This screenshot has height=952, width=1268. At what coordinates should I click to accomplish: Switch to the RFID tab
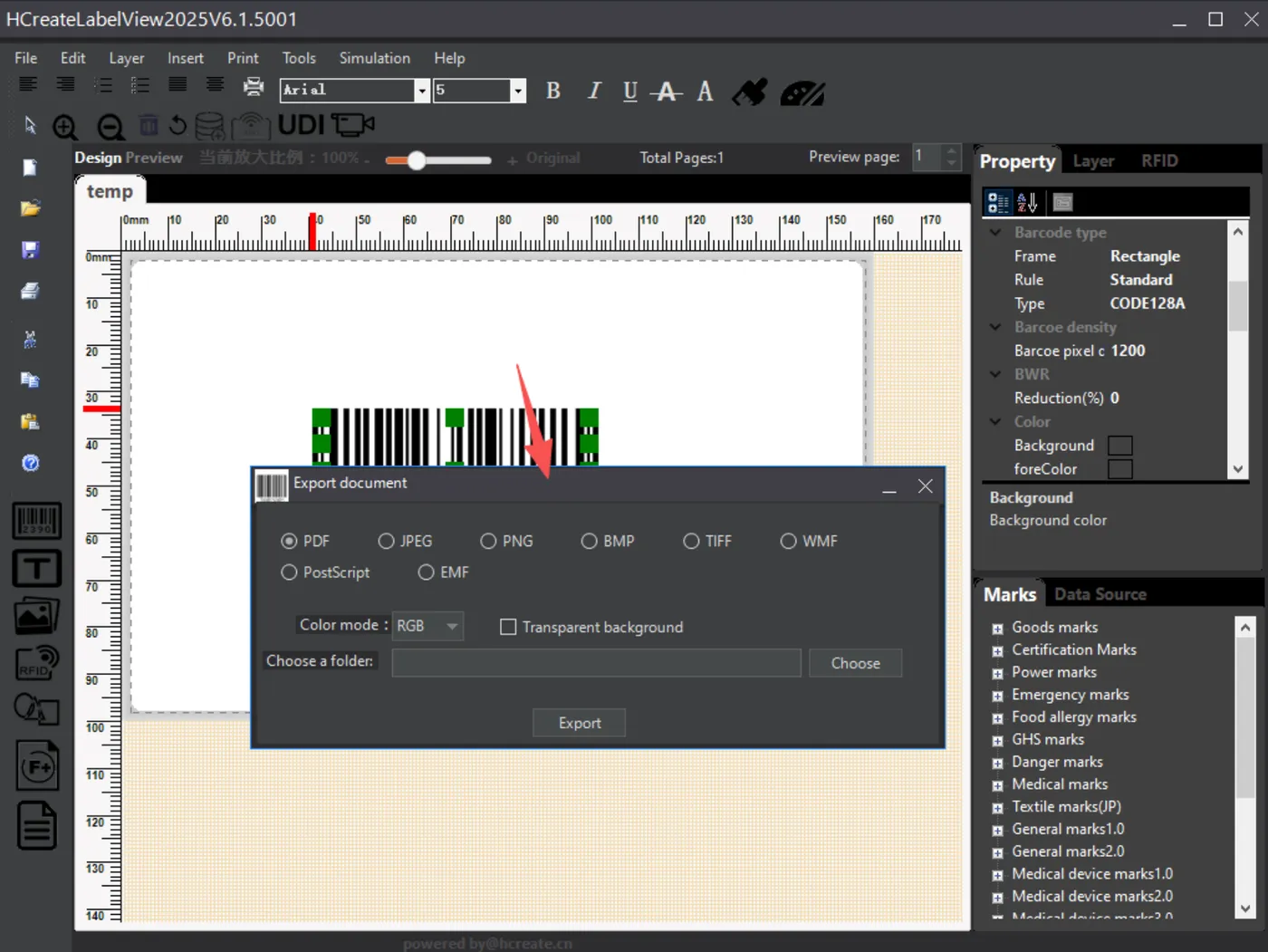1158,161
